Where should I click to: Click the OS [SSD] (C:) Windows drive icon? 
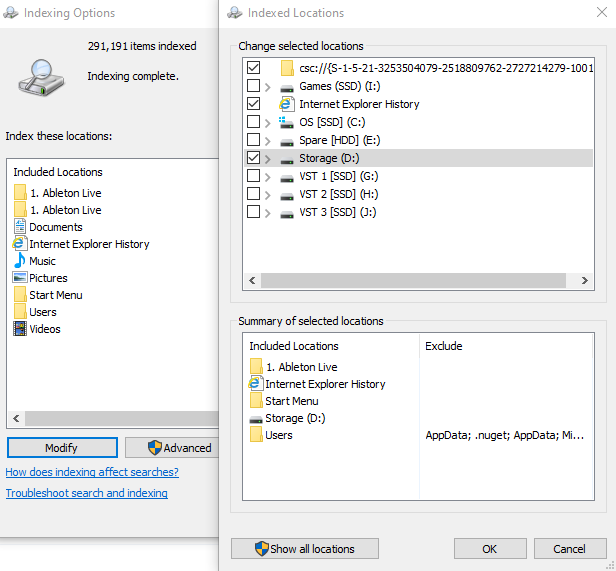pos(286,123)
